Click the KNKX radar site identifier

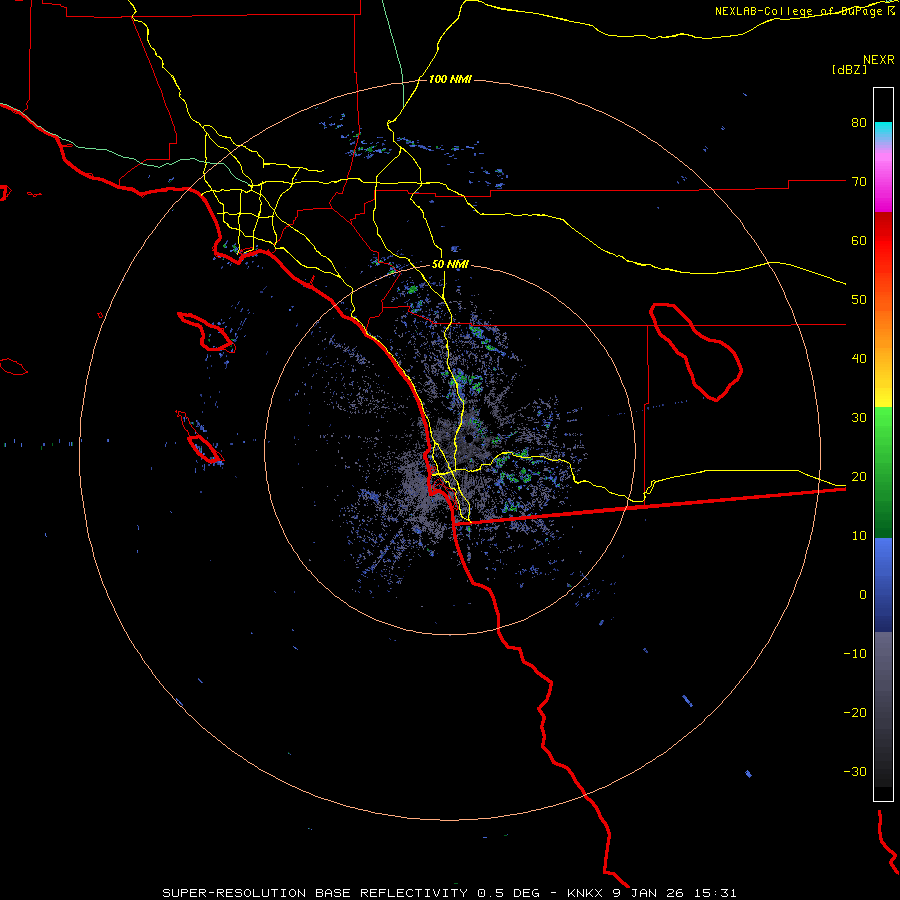coord(587,893)
